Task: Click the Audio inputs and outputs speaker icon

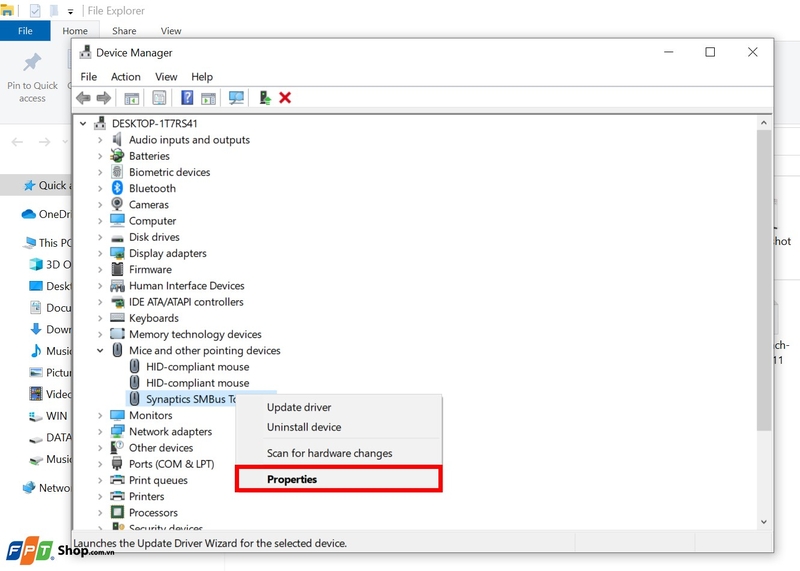Action: point(117,139)
